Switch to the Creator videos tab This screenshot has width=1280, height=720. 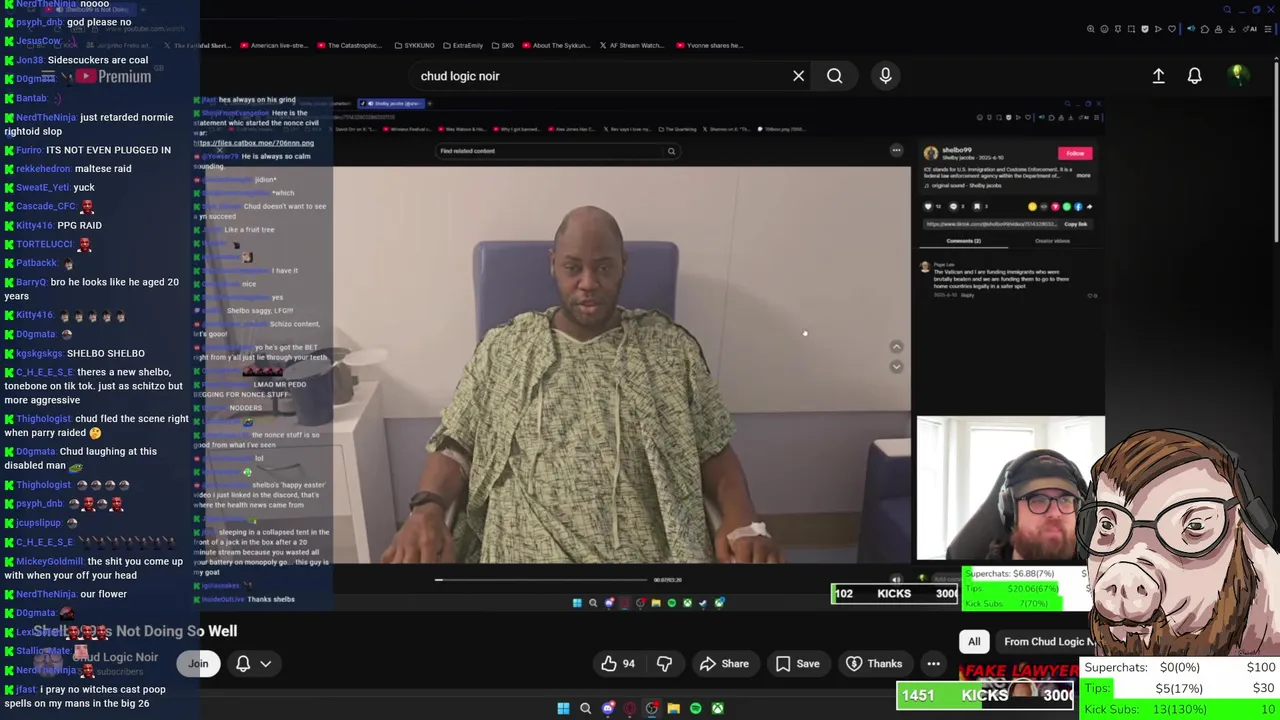(1052, 241)
